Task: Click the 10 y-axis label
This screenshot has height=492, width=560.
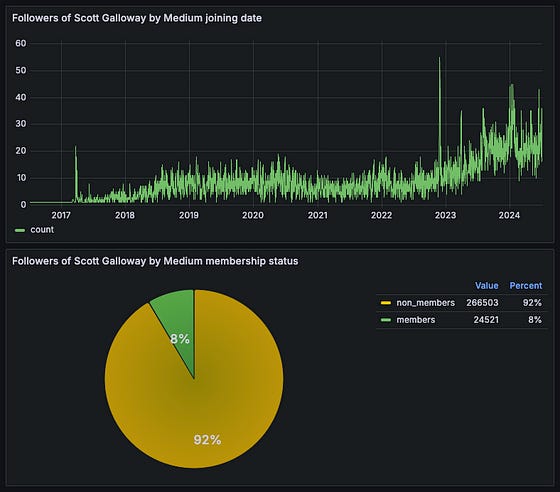Action: pyautogui.click(x=21, y=177)
